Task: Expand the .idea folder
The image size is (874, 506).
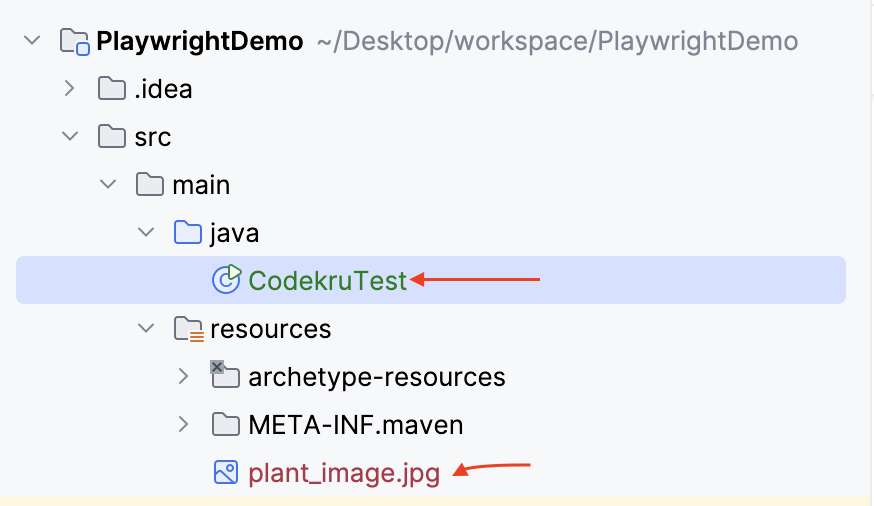Action: coord(70,89)
